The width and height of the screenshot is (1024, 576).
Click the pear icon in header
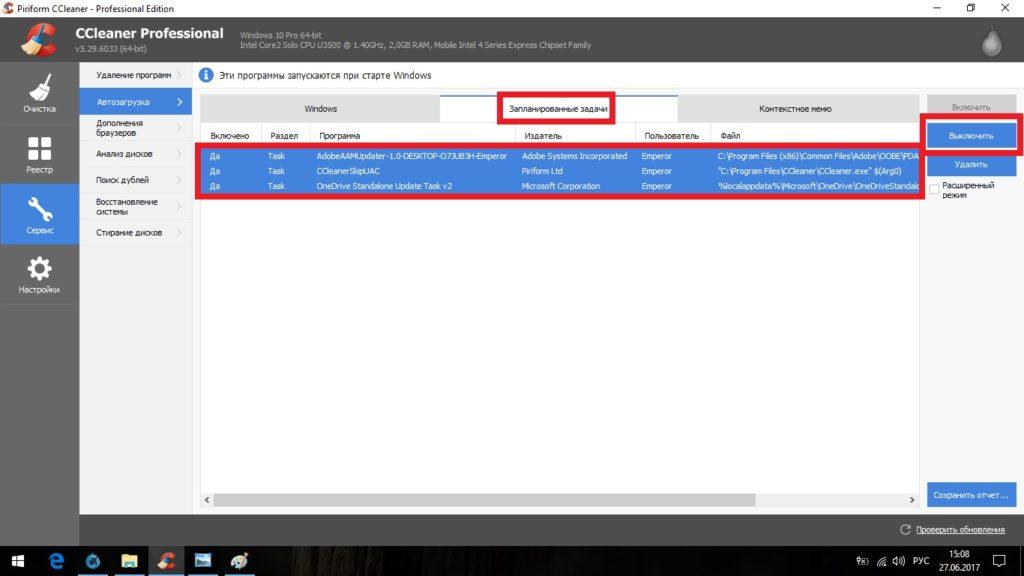[991, 41]
